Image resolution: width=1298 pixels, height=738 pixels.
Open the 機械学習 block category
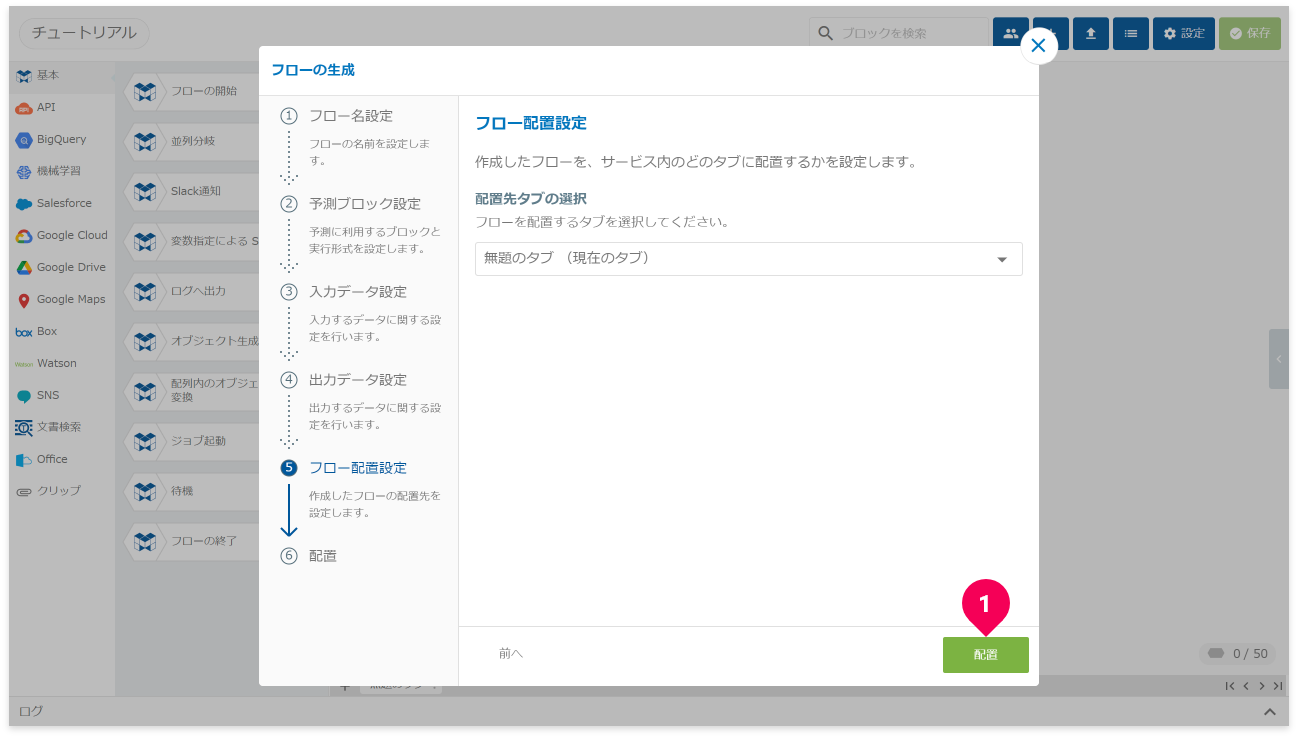62,171
